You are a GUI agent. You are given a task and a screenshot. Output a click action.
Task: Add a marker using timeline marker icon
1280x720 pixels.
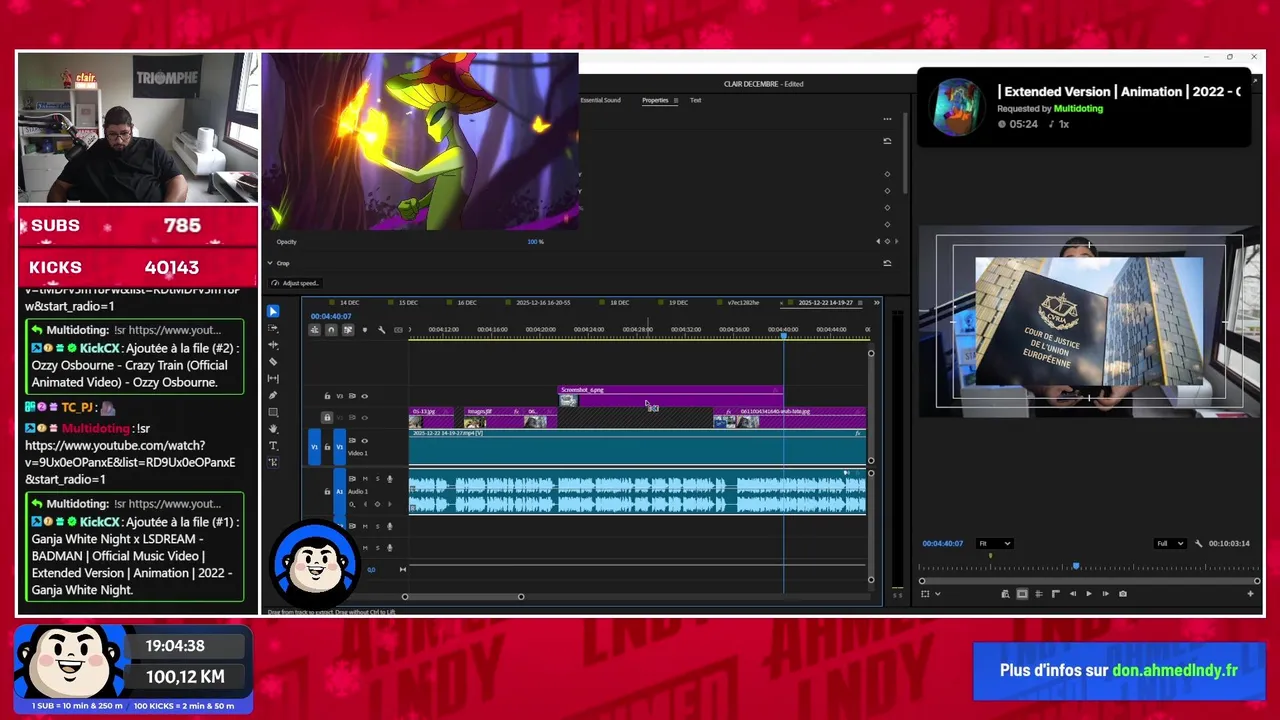tap(364, 330)
